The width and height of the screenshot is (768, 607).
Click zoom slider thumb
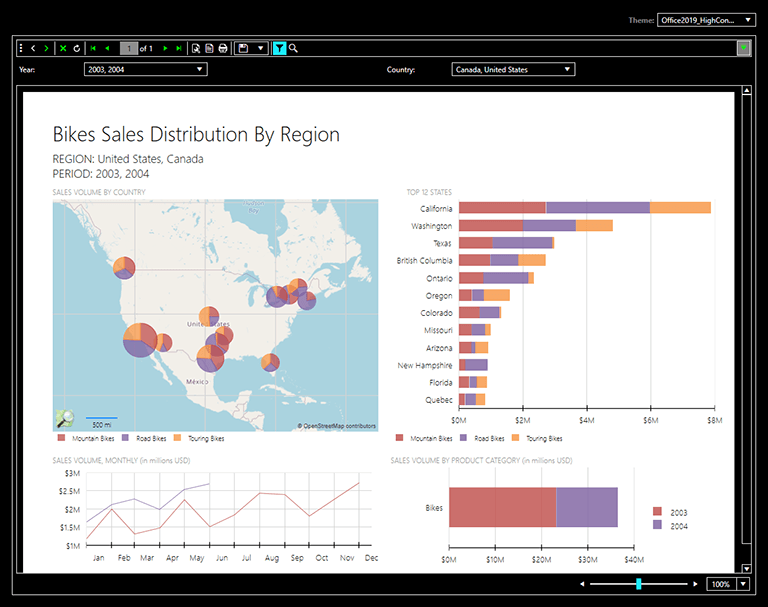click(x=638, y=584)
